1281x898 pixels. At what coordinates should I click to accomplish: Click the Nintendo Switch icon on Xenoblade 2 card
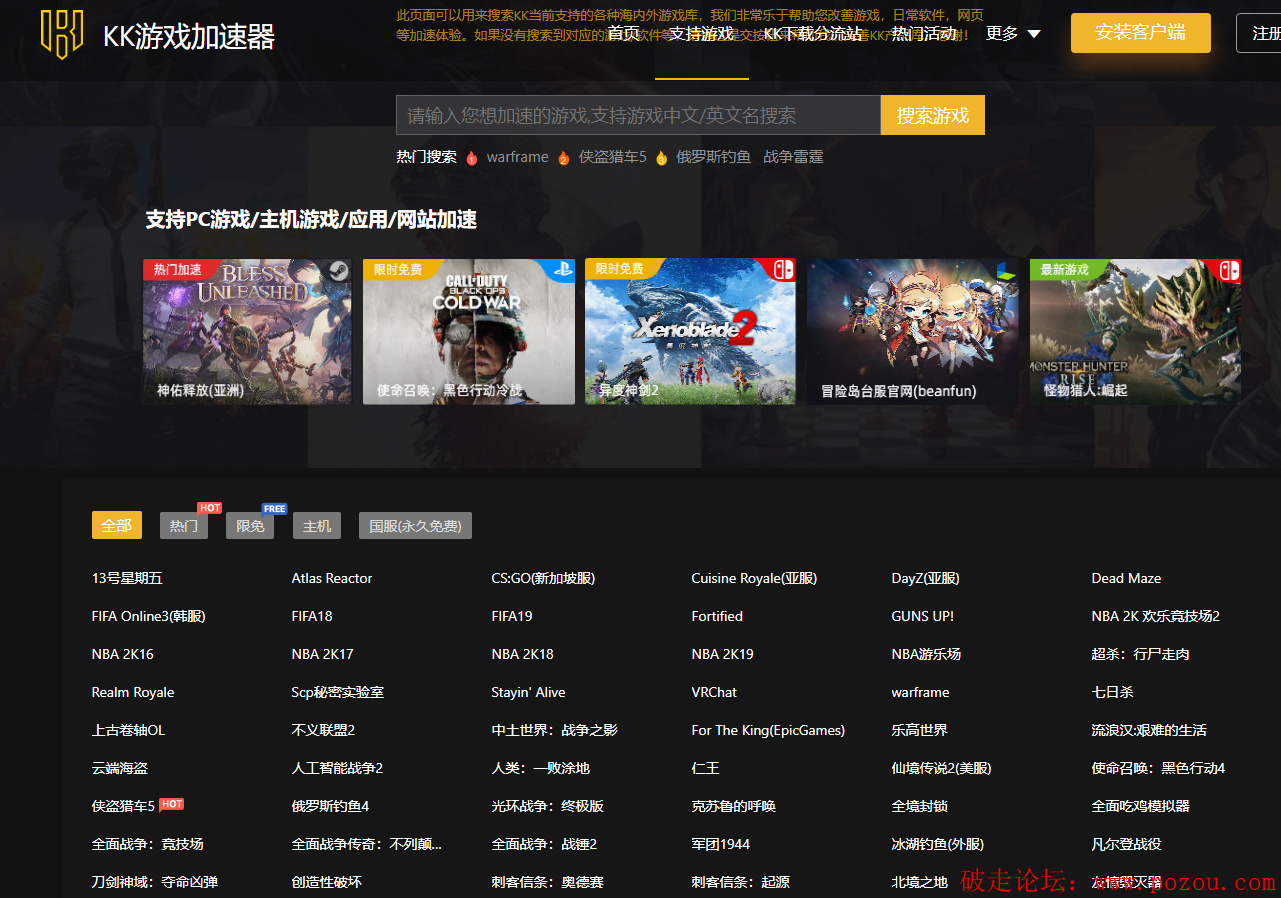coord(783,270)
